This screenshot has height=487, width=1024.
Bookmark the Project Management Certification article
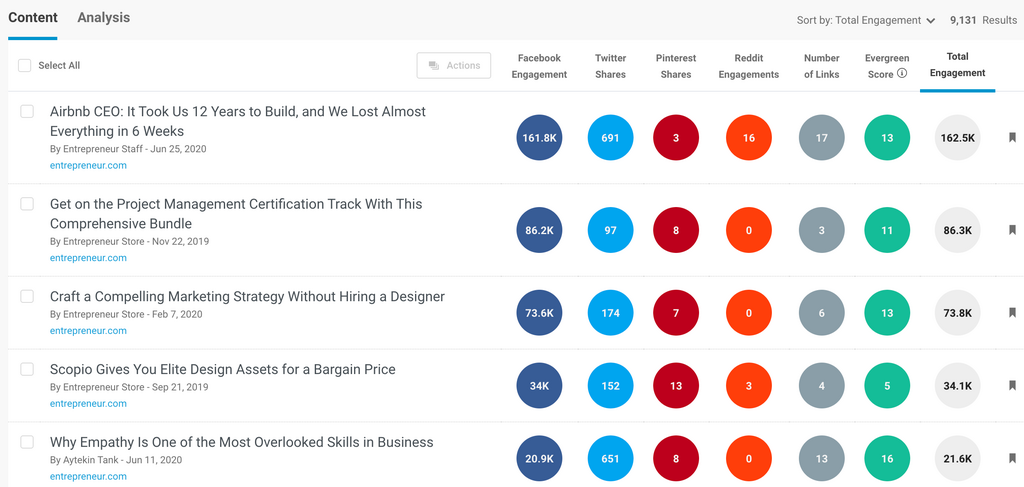pyautogui.click(x=1012, y=231)
